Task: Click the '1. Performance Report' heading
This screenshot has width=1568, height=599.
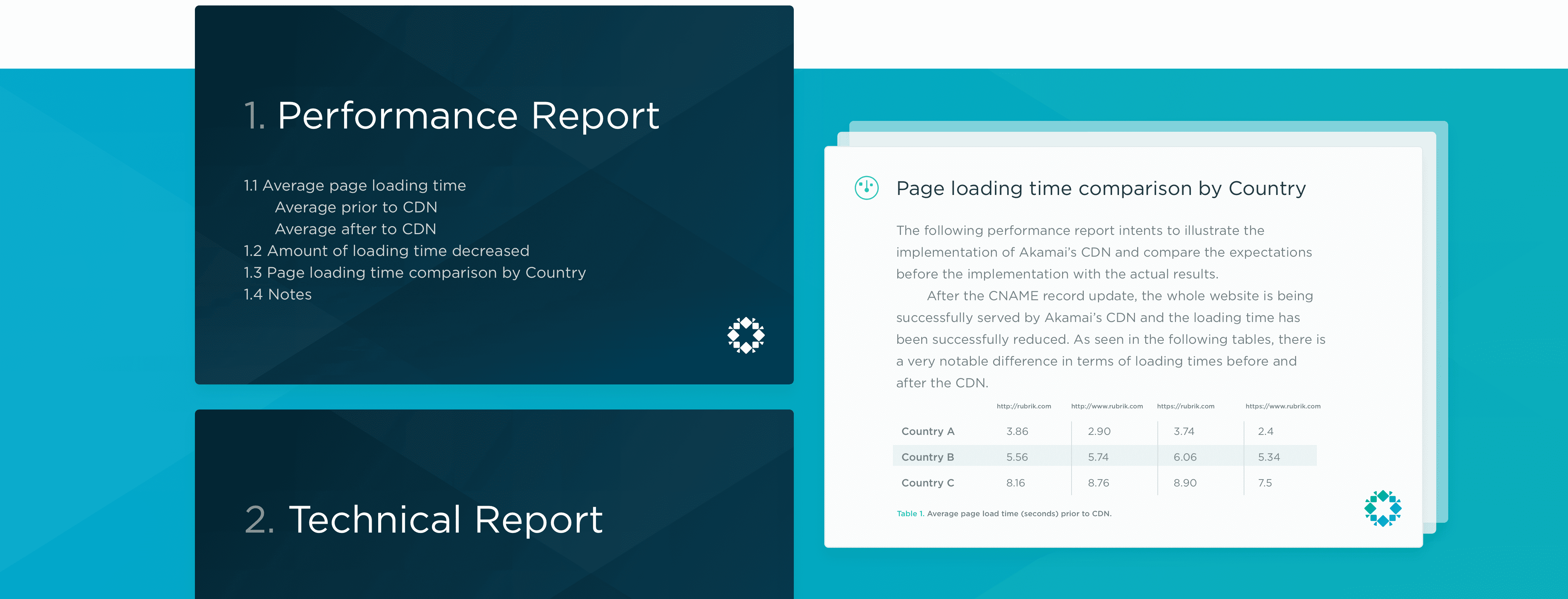Action: point(451,115)
